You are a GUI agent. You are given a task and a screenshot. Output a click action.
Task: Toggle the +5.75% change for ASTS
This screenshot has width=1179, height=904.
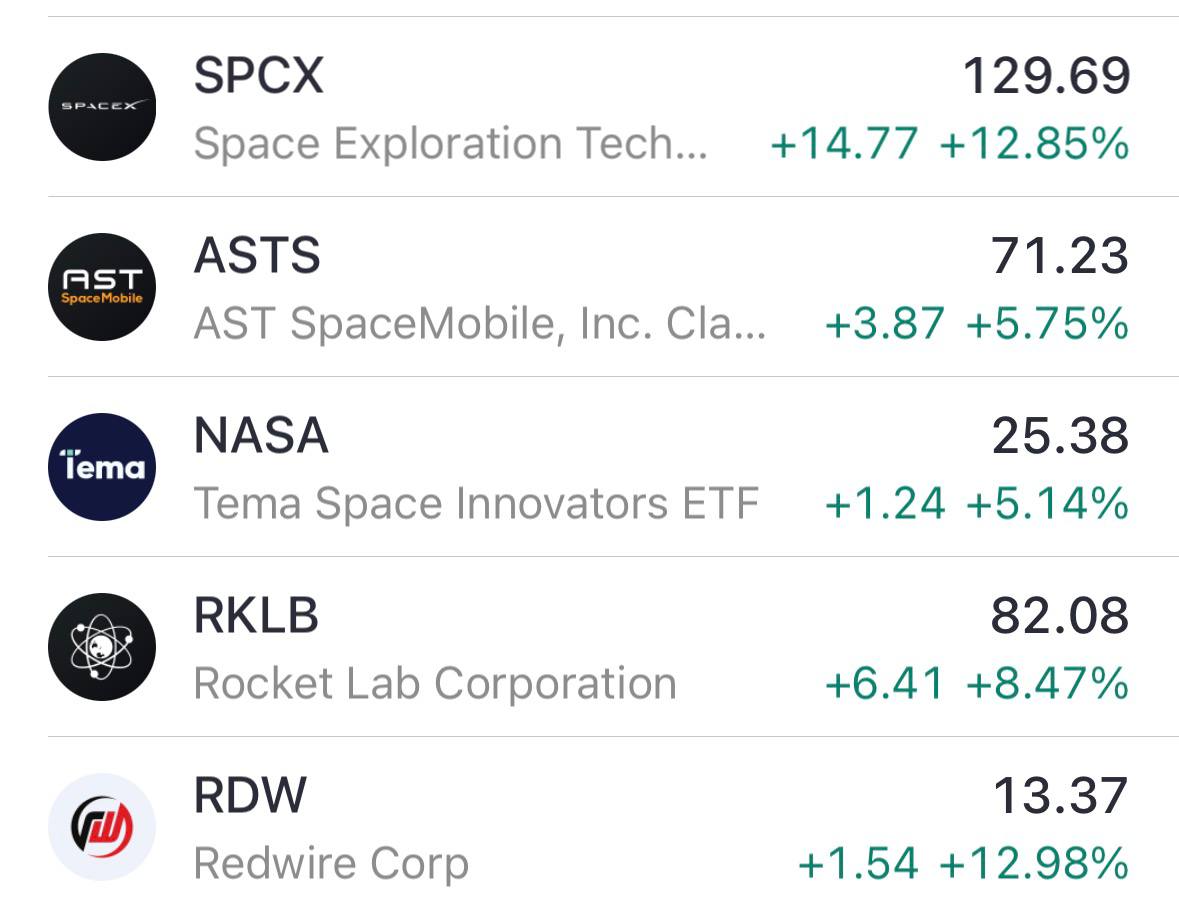click(1047, 323)
